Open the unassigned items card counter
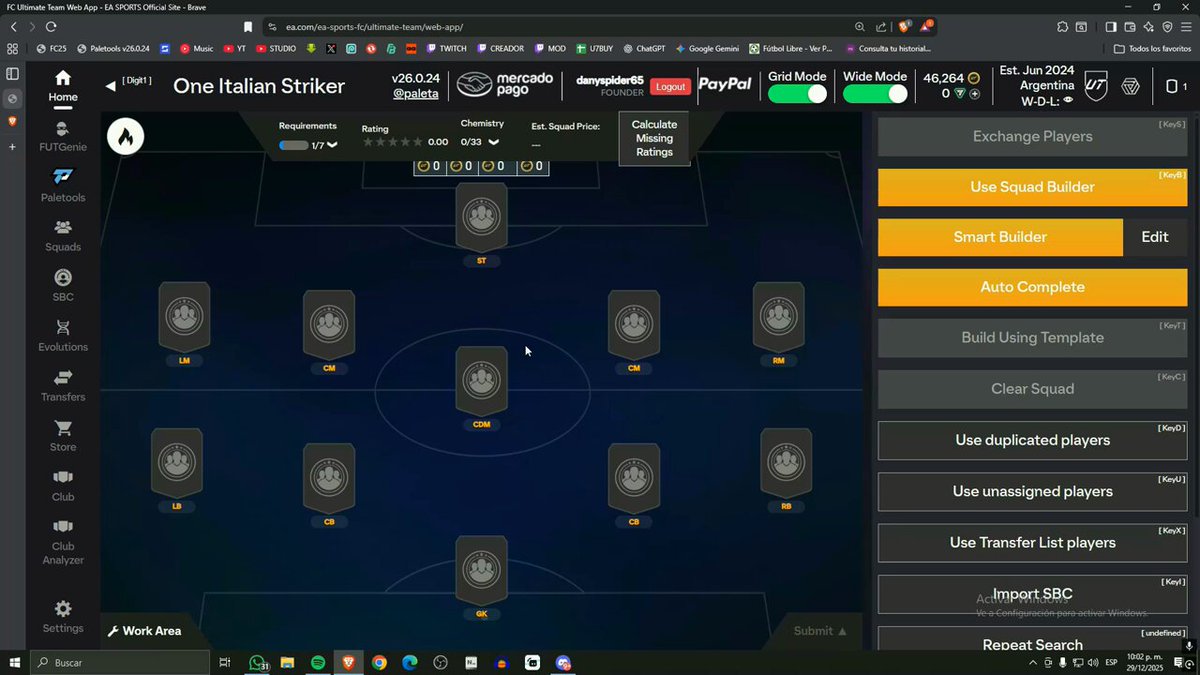1200x675 pixels. (1176, 87)
